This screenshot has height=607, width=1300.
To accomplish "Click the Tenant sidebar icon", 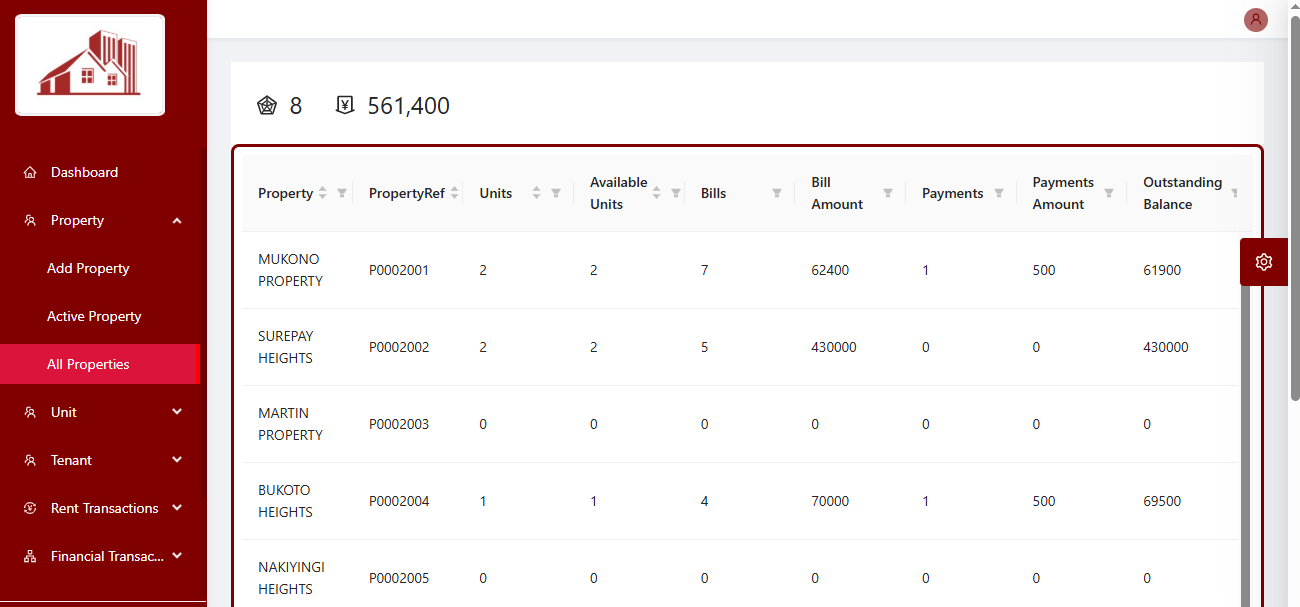I will [30, 460].
